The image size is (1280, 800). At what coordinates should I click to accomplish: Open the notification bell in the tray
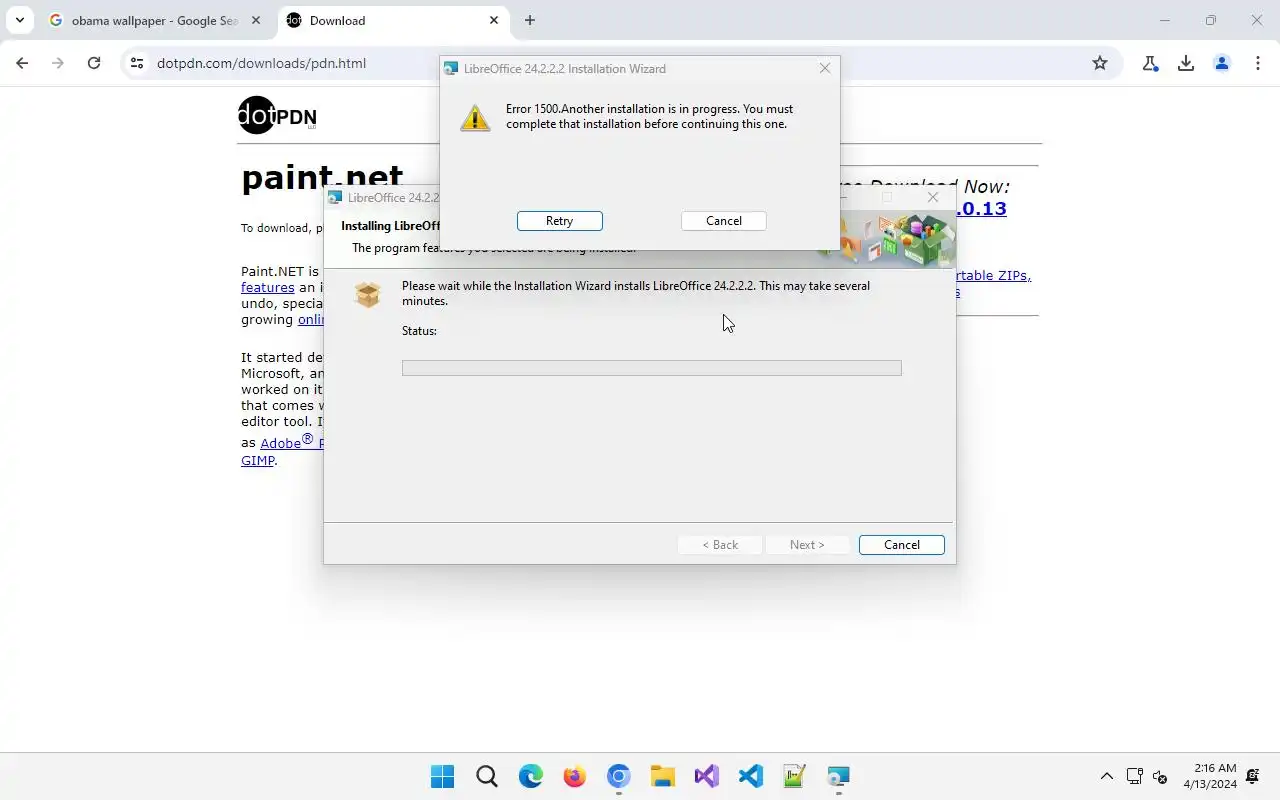(x=1253, y=776)
